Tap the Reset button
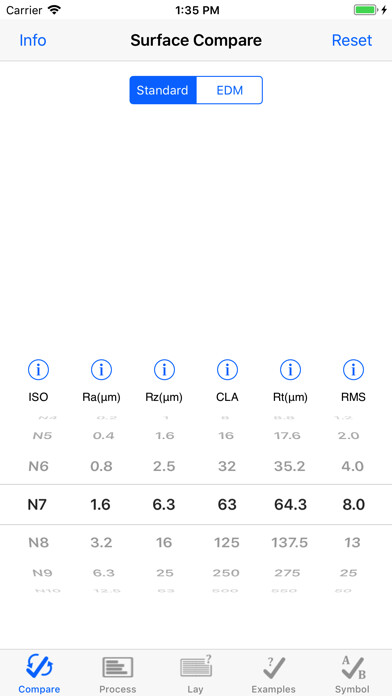 click(352, 40)
